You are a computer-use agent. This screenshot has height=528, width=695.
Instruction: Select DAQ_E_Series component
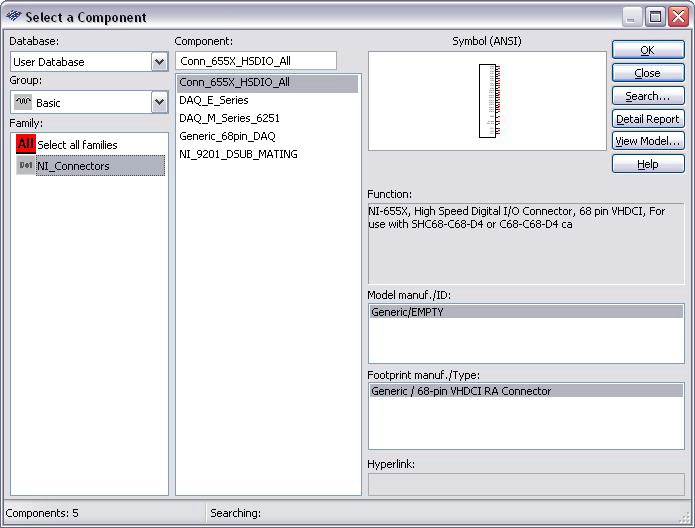pos(214,101)
